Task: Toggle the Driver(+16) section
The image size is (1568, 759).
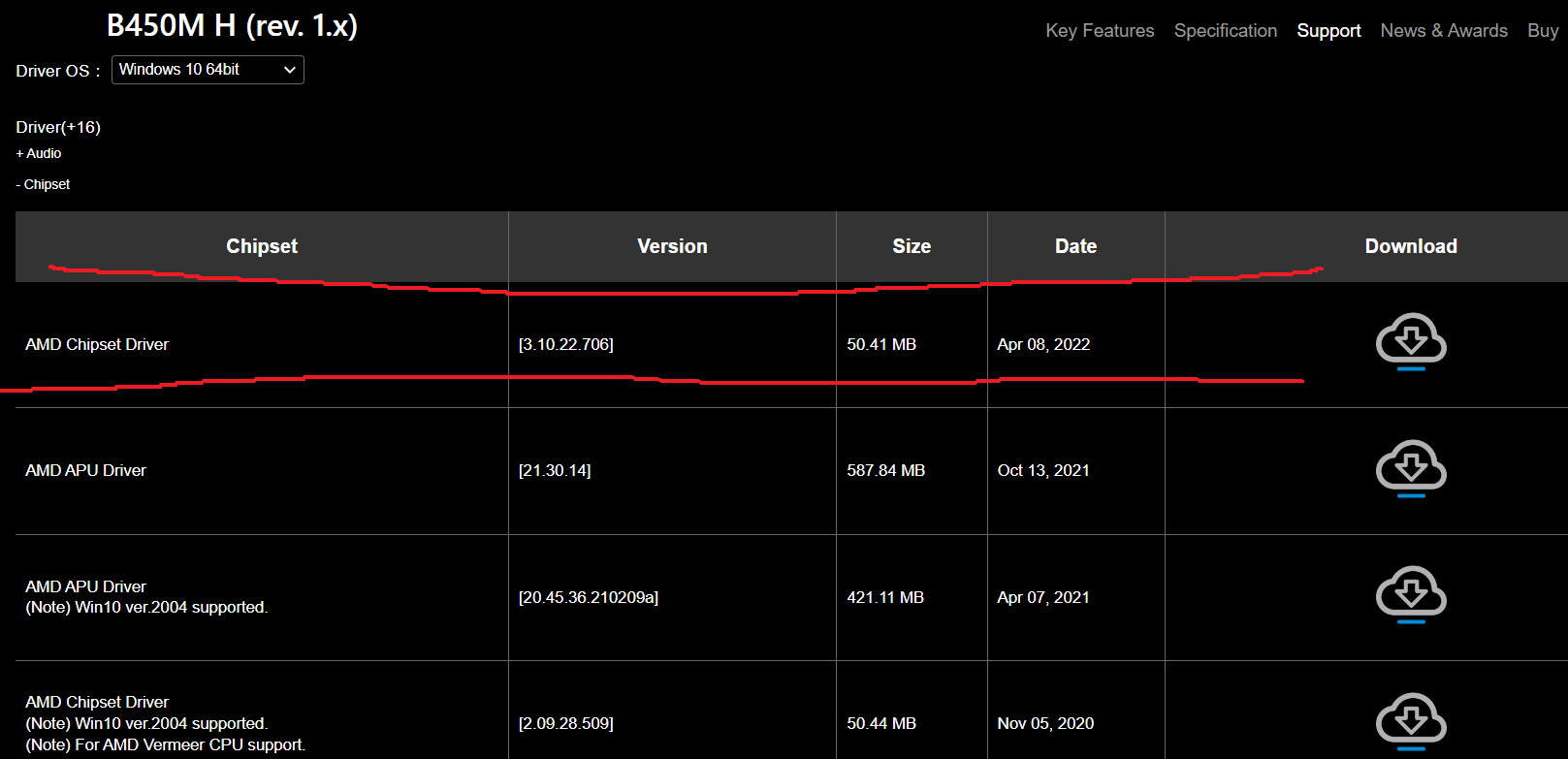Action: [x=58, y=127]
